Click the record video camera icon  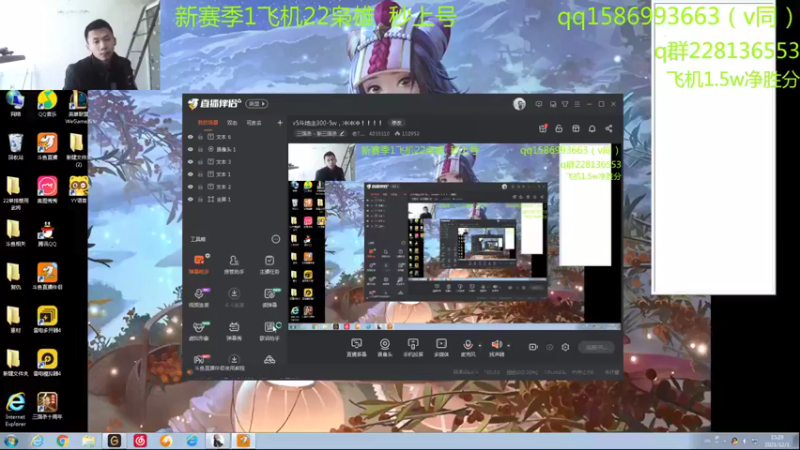pos(533,347)
